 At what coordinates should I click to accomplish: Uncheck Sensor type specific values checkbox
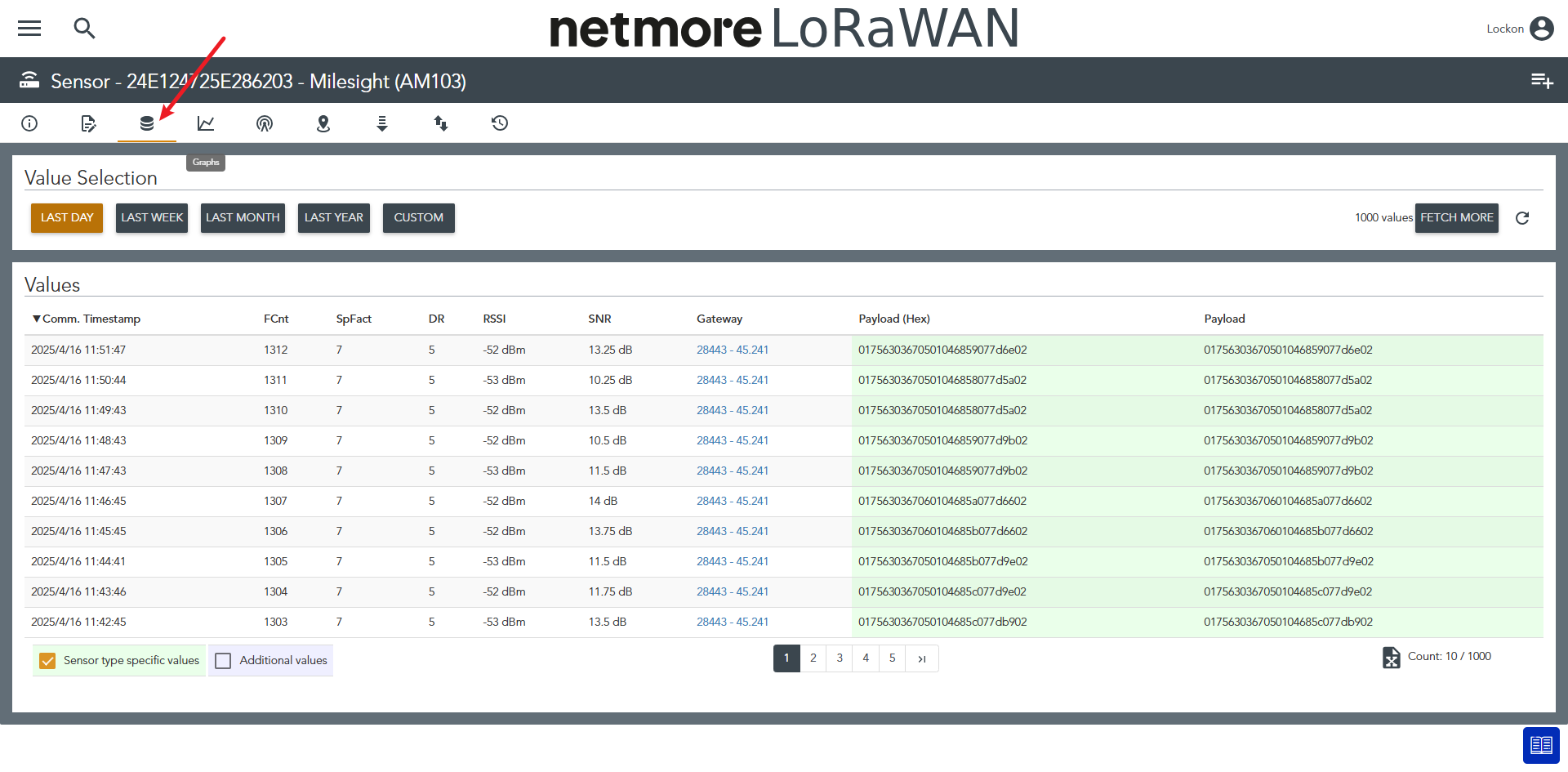tap(47, 661)
